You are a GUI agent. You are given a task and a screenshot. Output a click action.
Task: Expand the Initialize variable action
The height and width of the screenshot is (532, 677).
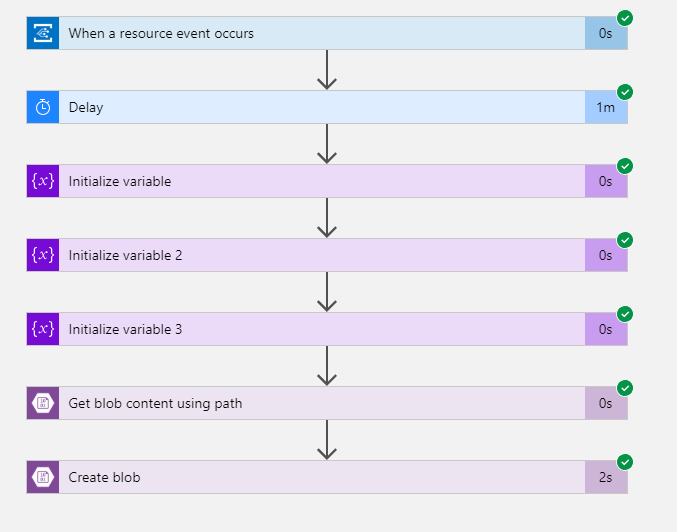(327, 181)
